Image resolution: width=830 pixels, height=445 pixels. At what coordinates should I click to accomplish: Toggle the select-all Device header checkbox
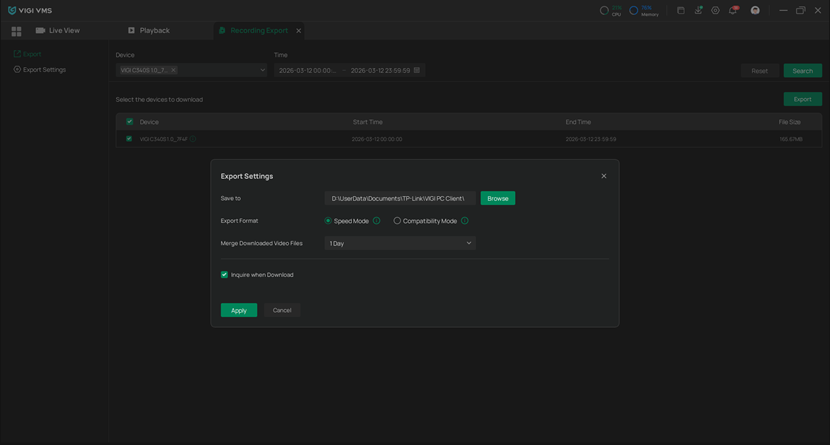point(129,122)
